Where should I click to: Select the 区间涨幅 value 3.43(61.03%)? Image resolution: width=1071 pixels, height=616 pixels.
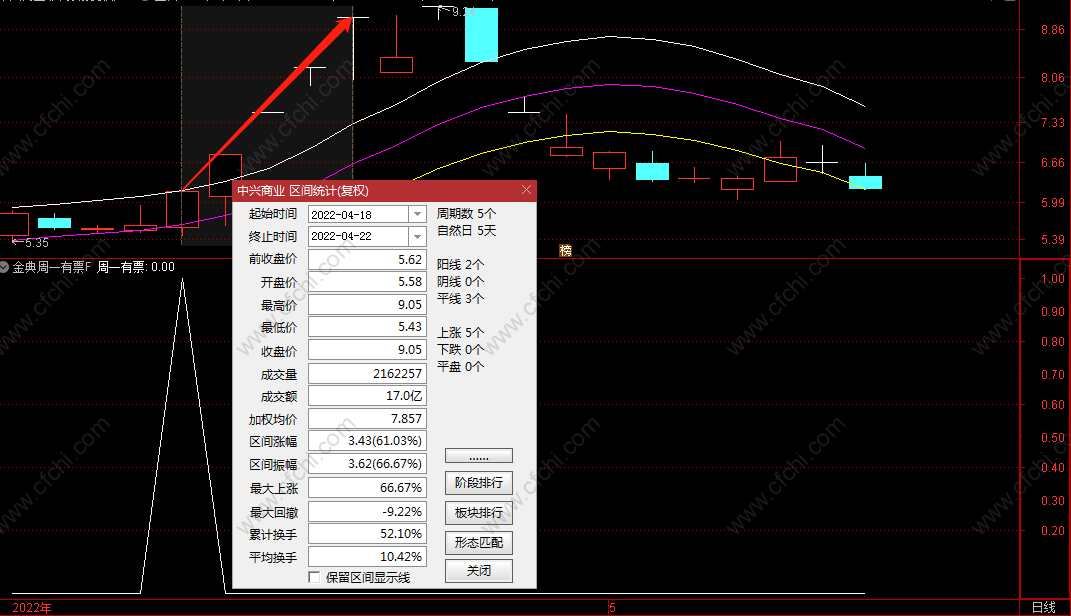367,441
